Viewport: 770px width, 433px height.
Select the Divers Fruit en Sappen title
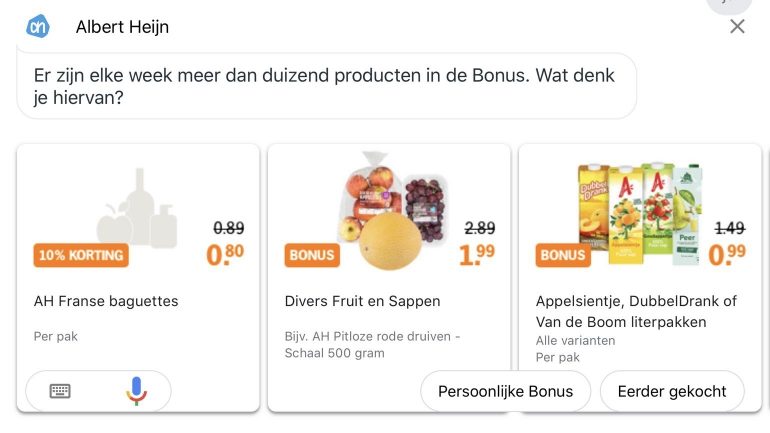click(362, 301)
